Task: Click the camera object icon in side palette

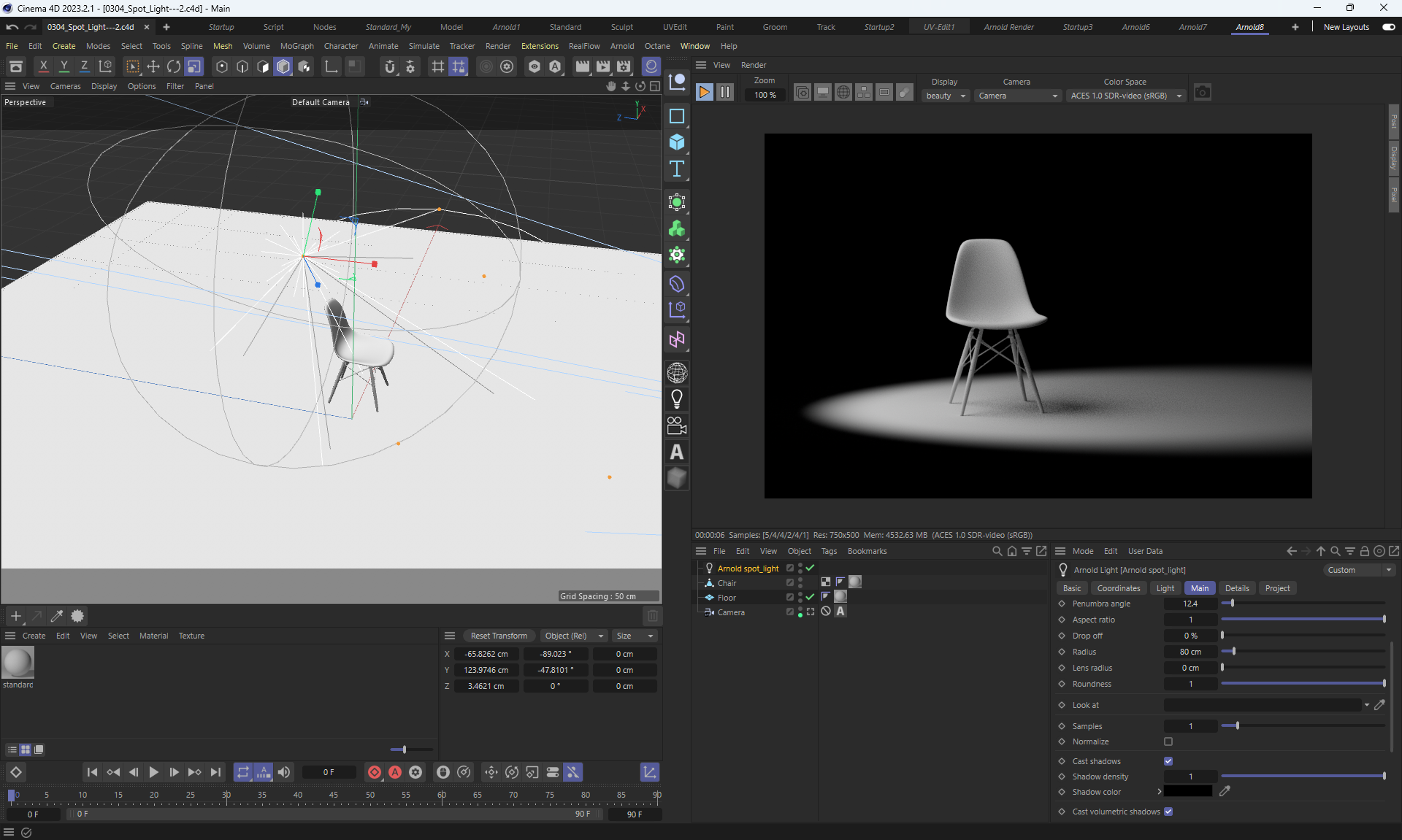Action: [x=677, y=425]
